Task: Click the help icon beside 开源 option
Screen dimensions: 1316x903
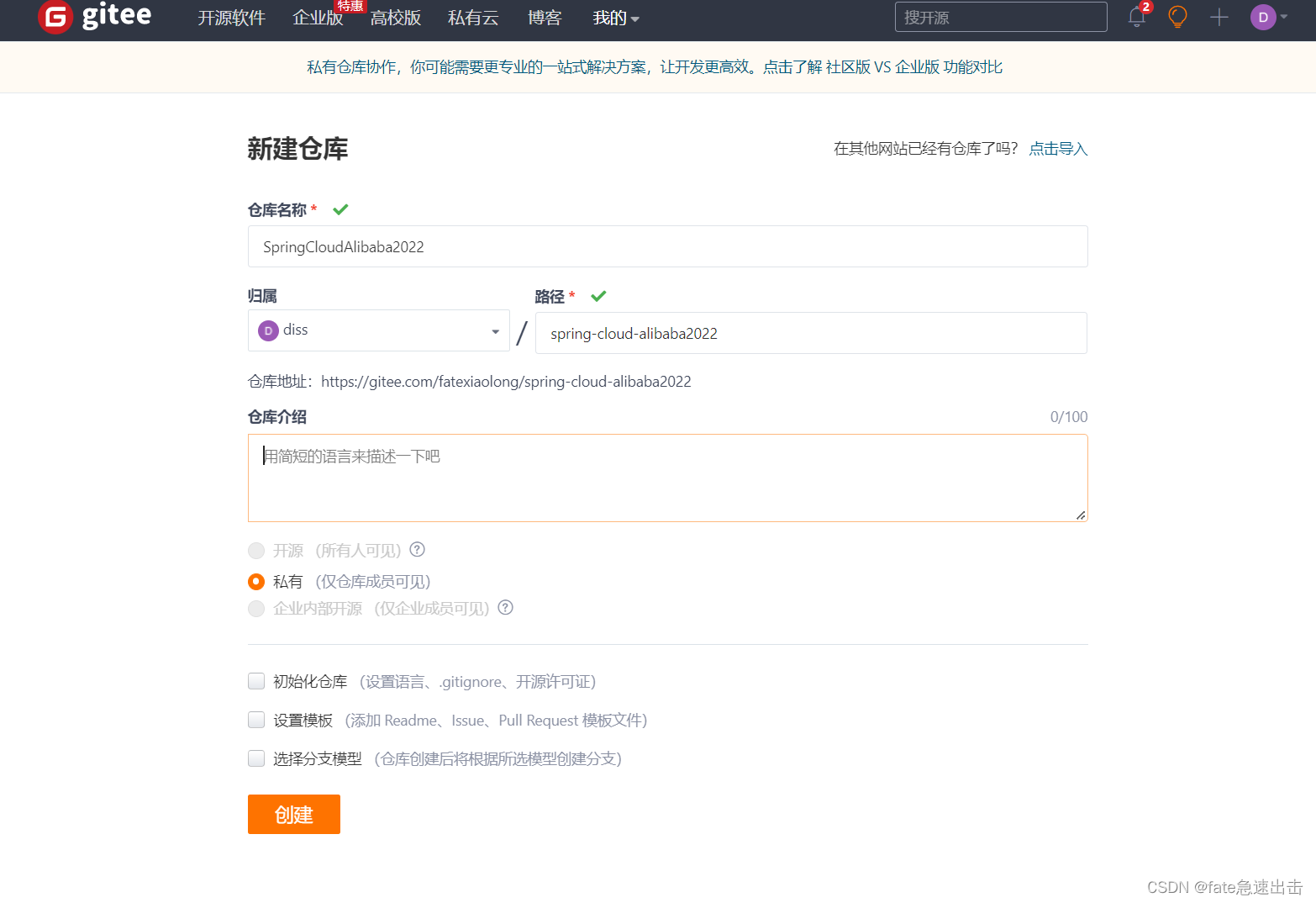Action: (417, 549)
